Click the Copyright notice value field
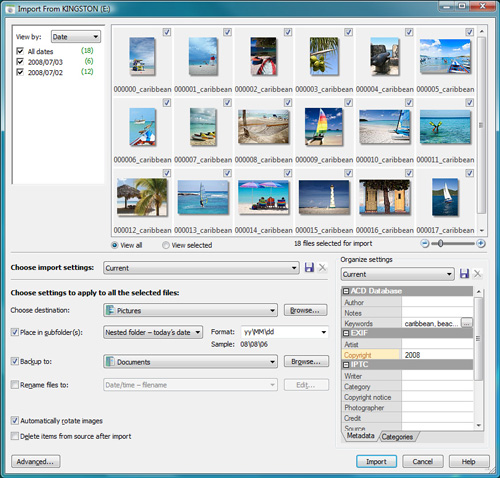The image size is (500, 478). click(x=437, y=397)
